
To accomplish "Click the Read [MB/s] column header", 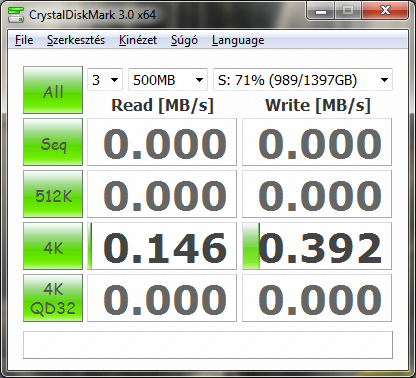I will pyautogui.click(x=162, y=106).
